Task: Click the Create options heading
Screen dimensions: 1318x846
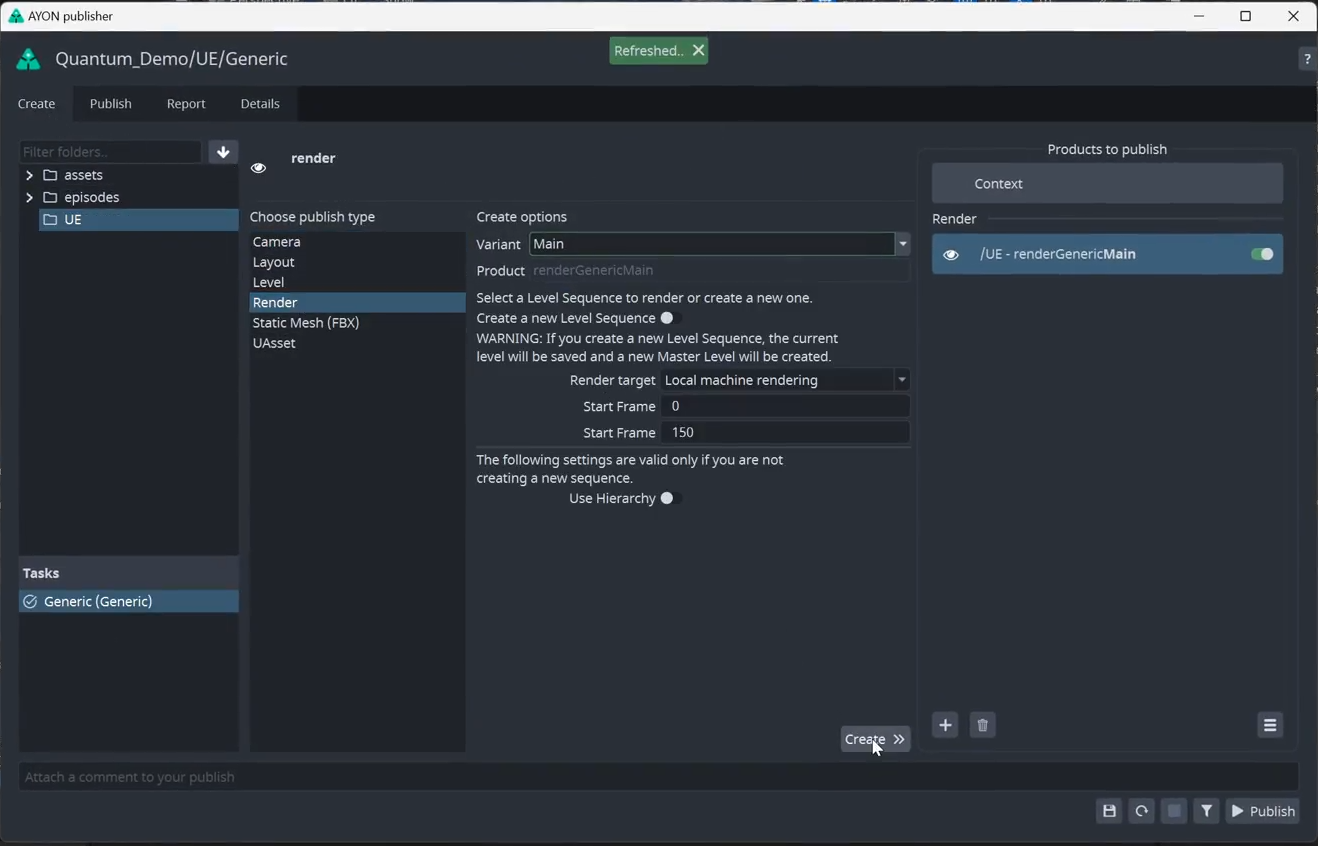Action: point(521,217)
